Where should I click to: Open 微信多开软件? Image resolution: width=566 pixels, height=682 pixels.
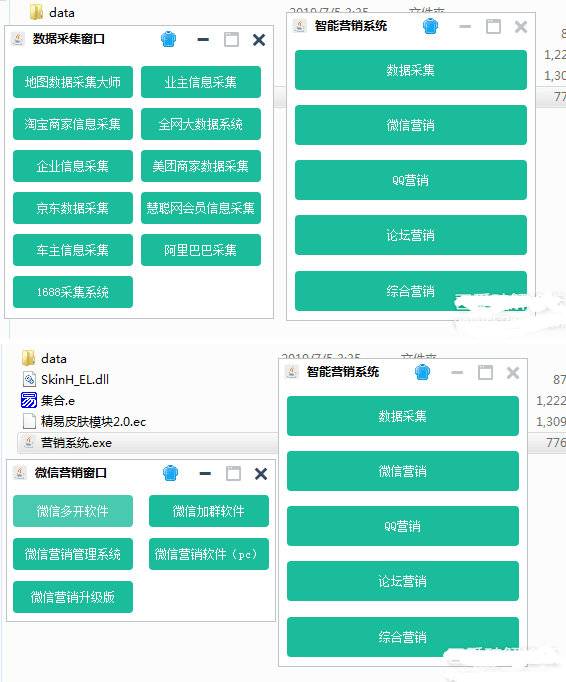point(73,511)
